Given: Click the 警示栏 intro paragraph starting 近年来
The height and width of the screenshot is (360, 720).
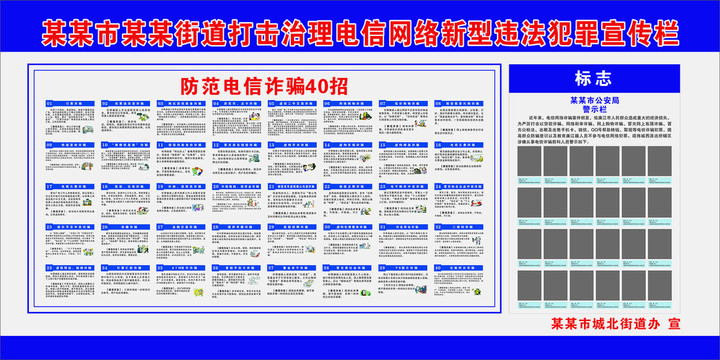Looking at the screenshot, I should (595, 129).
